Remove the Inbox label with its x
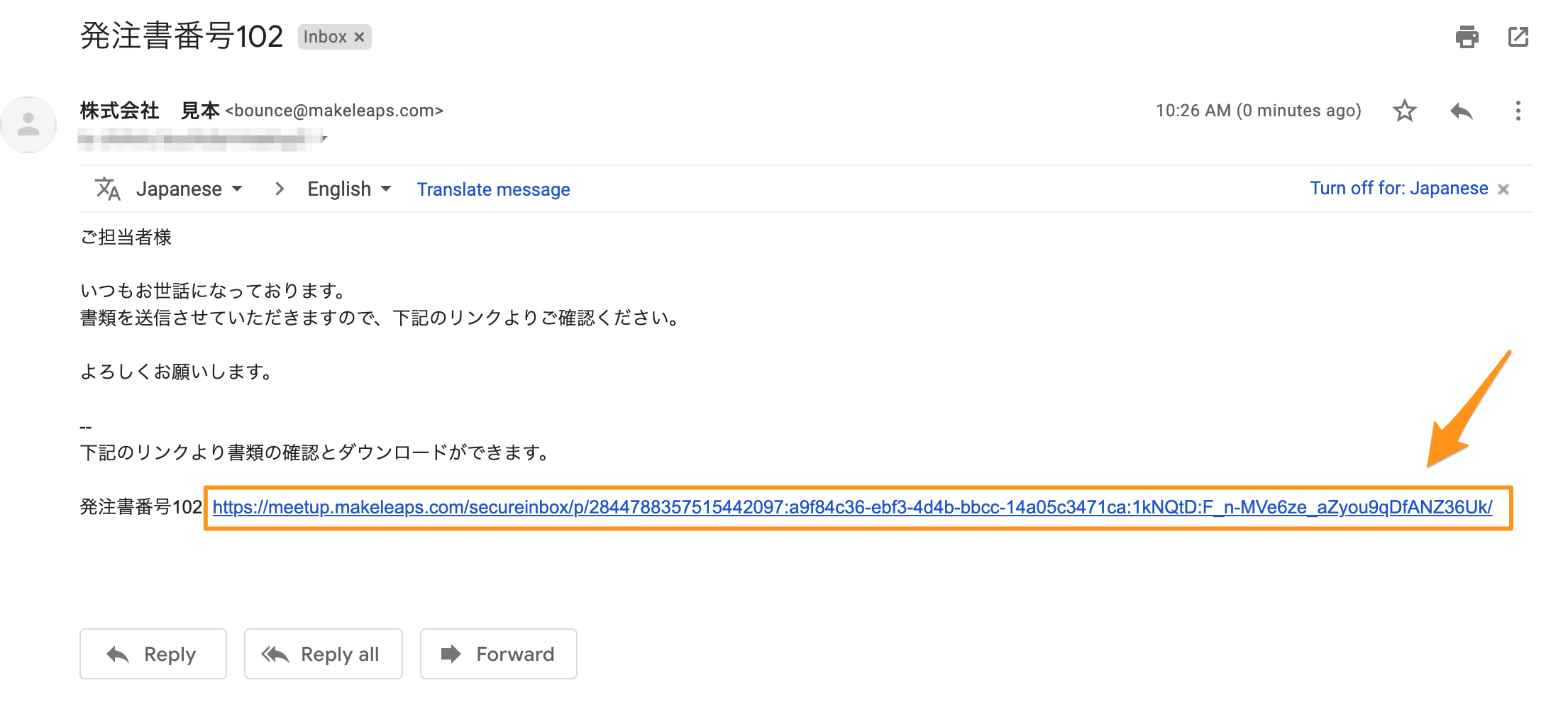1568x712 pixels. click(x=359, y=36)
